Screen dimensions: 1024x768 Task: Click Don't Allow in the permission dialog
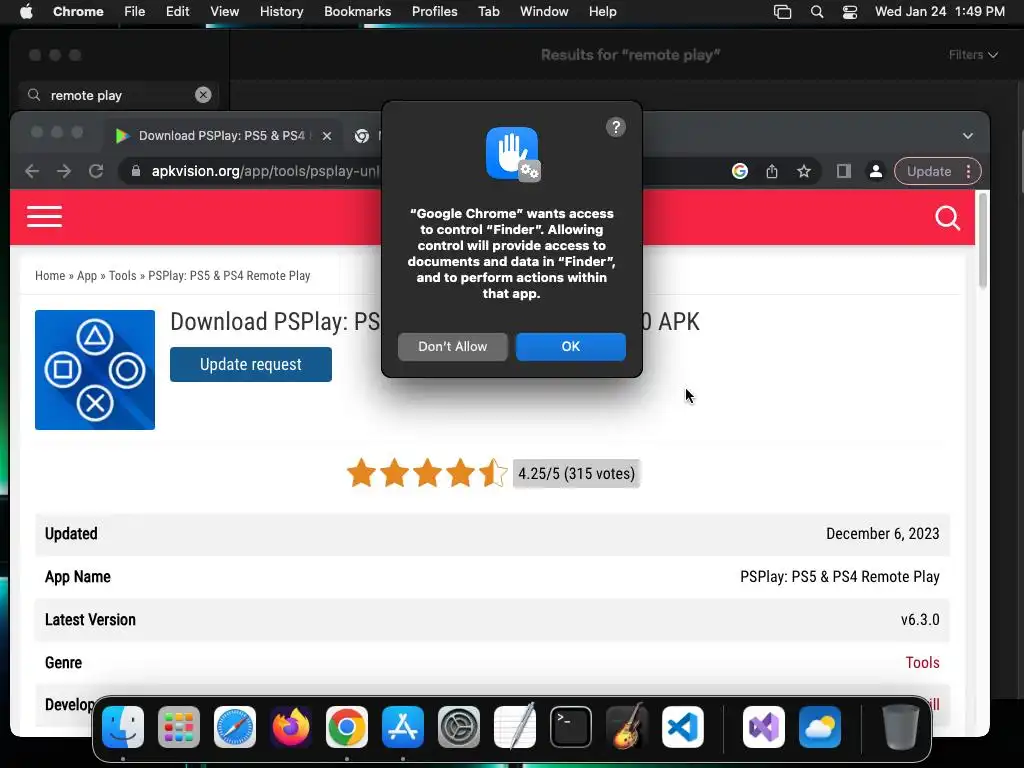pyautogui.click(x=453, y=346)
